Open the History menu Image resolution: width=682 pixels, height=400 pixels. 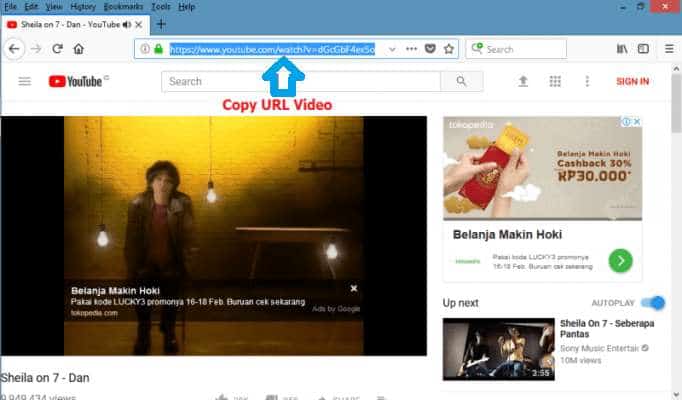tap(83, 7)
